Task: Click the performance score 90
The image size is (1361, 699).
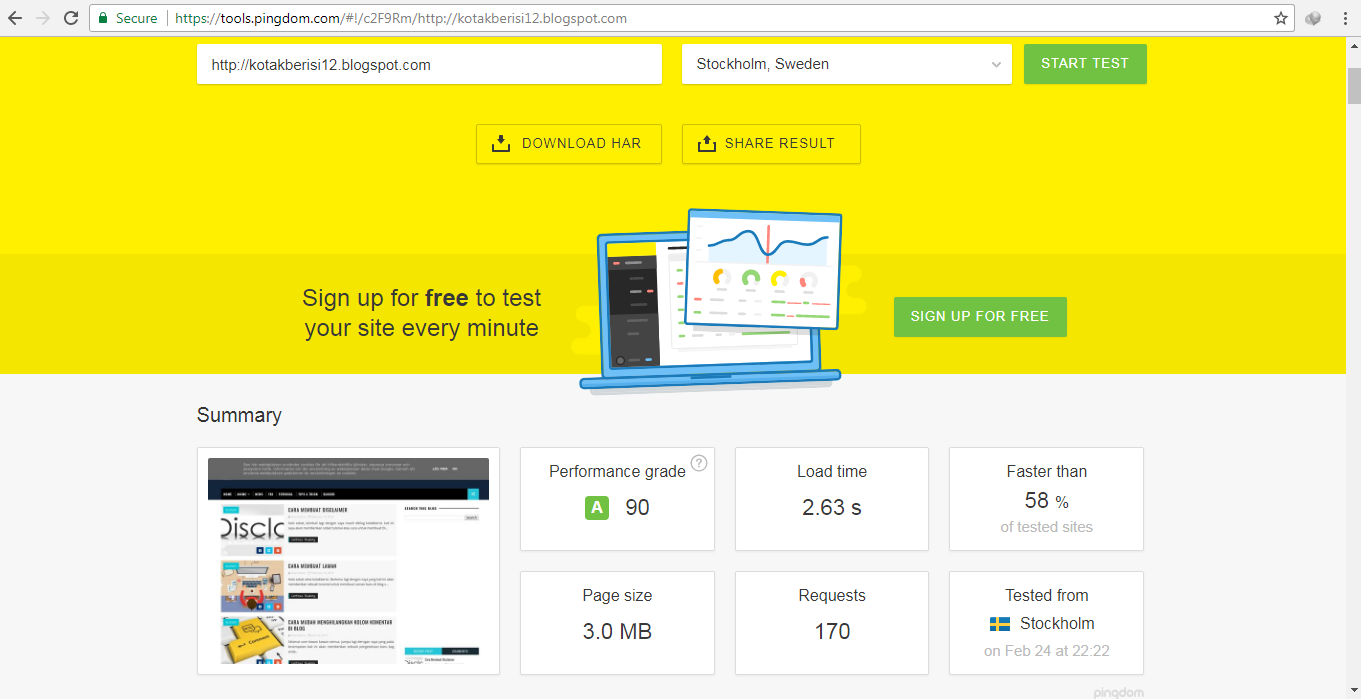Action: [x=637, y=508]
